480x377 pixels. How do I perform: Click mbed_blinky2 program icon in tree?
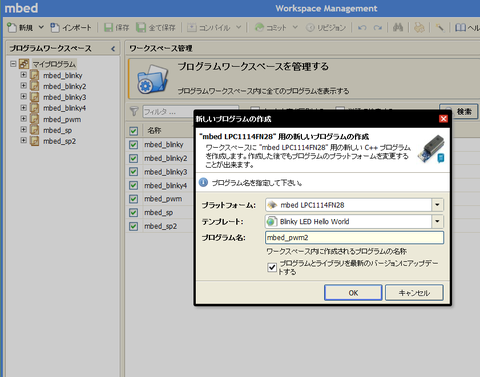(x=35, y=86)
